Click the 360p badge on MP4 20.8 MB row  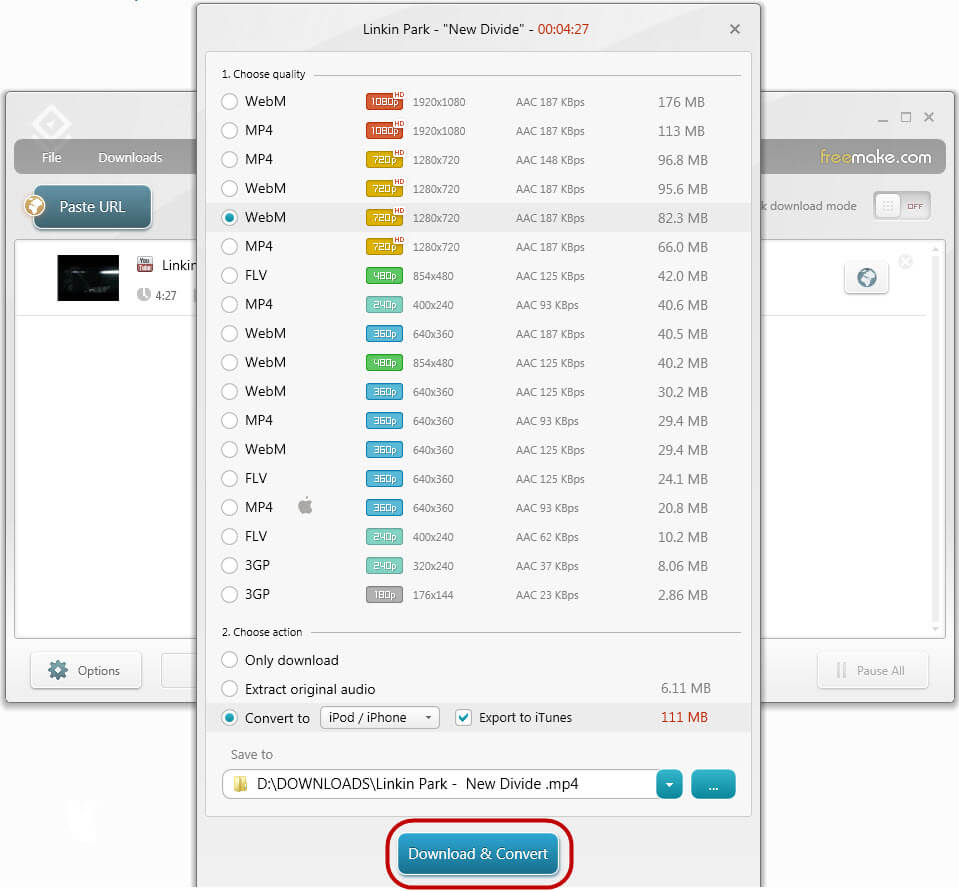(384, 508)
